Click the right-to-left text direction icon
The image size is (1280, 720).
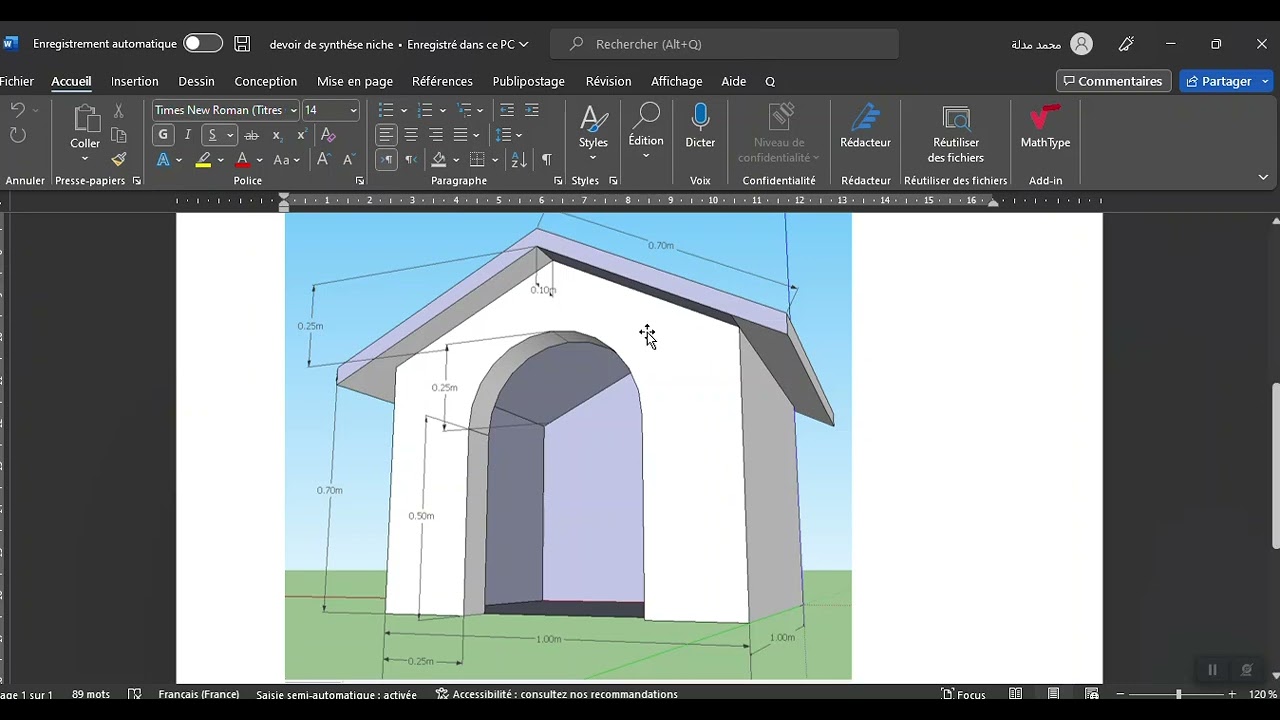(x=411, y=160)
